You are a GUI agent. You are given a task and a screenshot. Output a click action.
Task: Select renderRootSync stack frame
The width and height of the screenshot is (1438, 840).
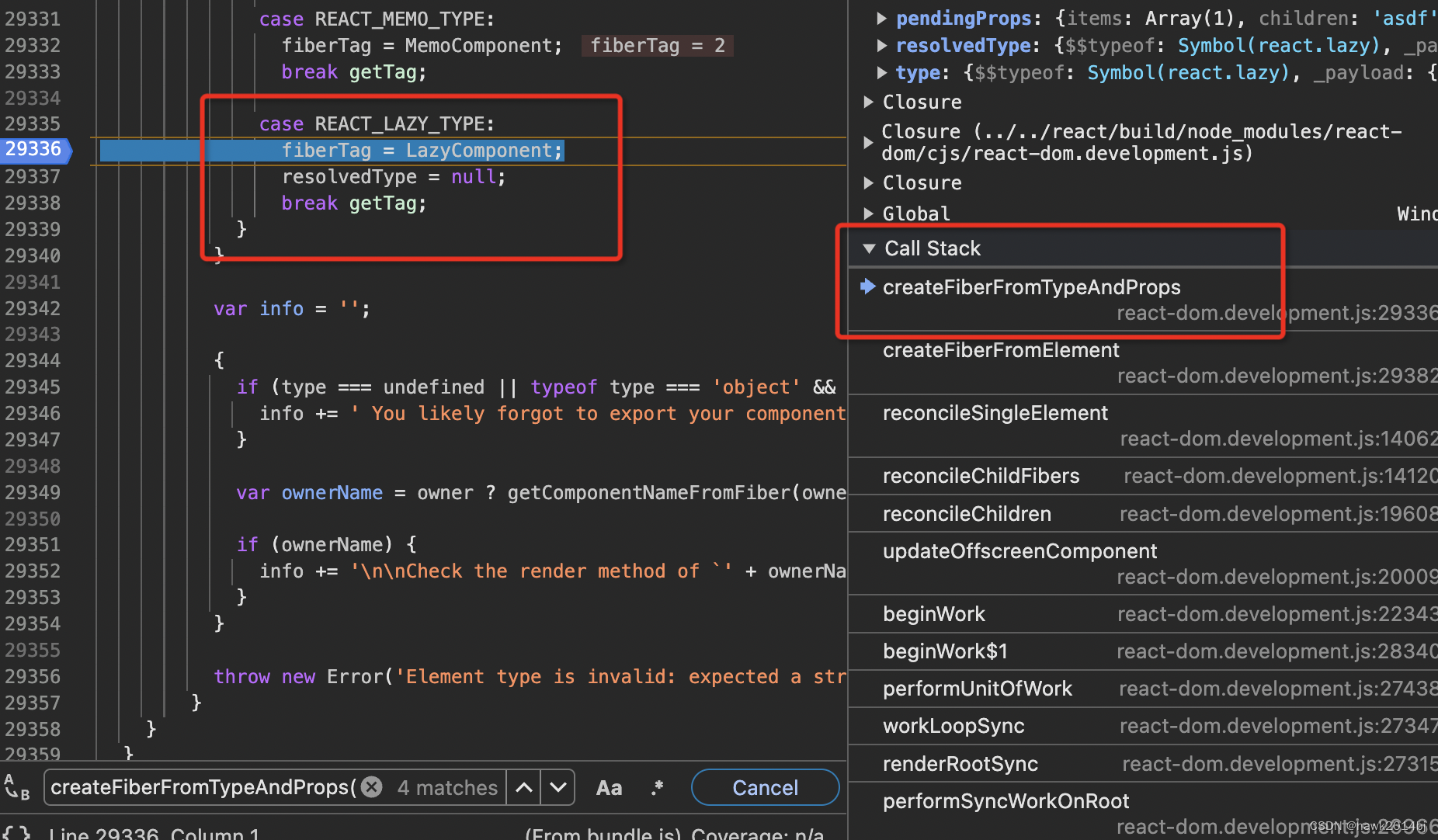1143,764
